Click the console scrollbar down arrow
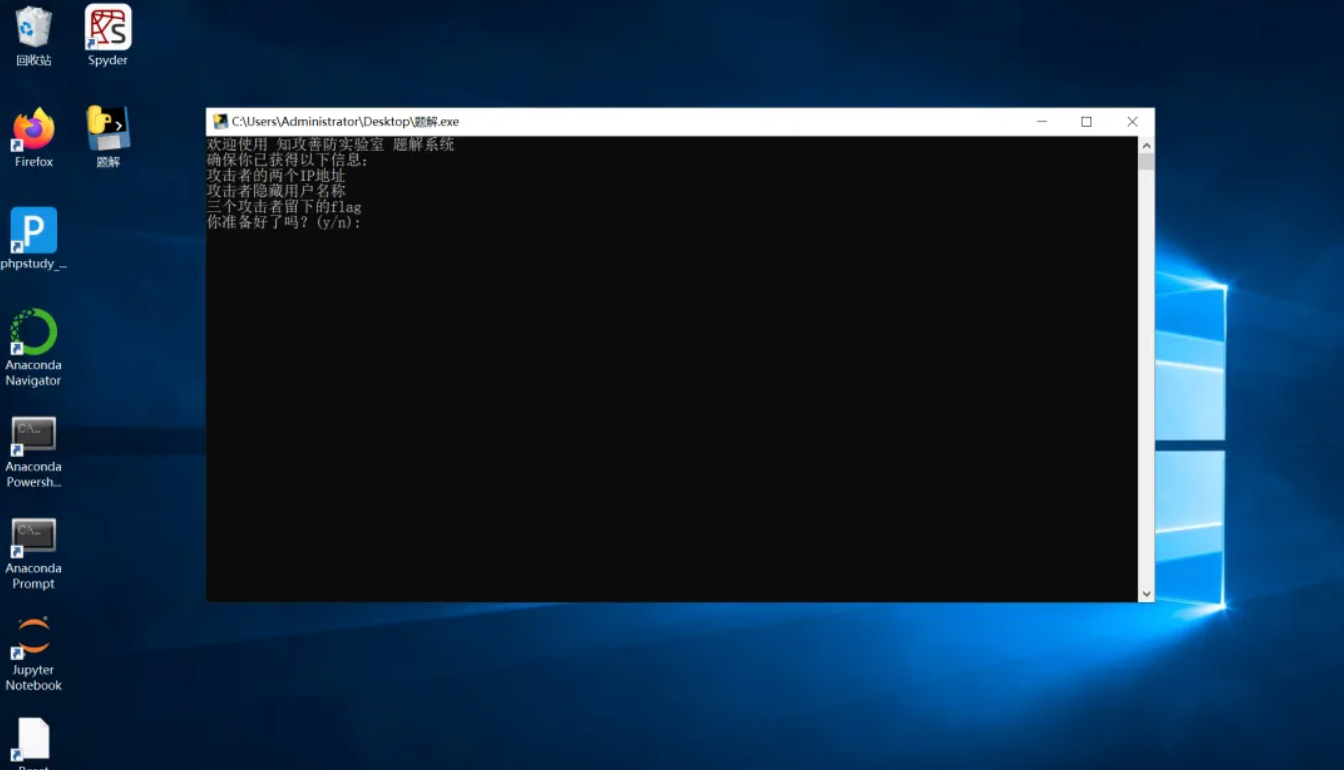1344x770 pixels. pyautogui.click(x=1146, y=594)
